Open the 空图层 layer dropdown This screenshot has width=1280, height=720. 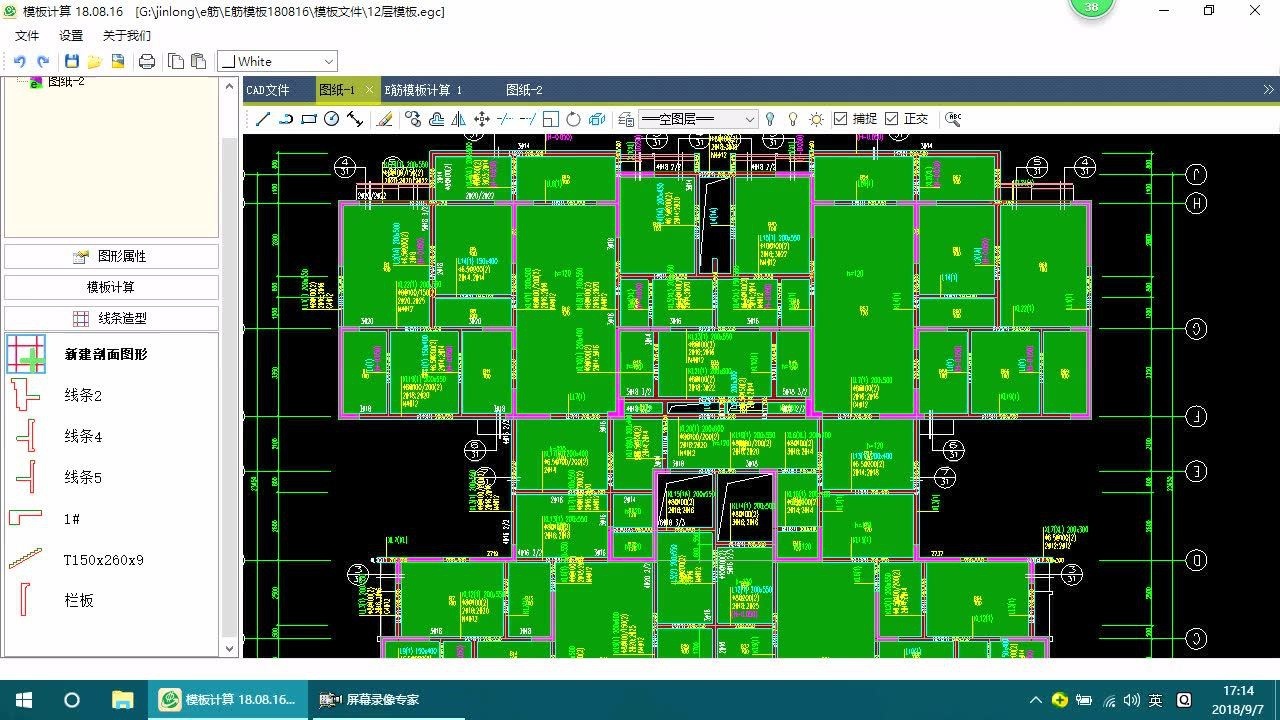point(698,119)
